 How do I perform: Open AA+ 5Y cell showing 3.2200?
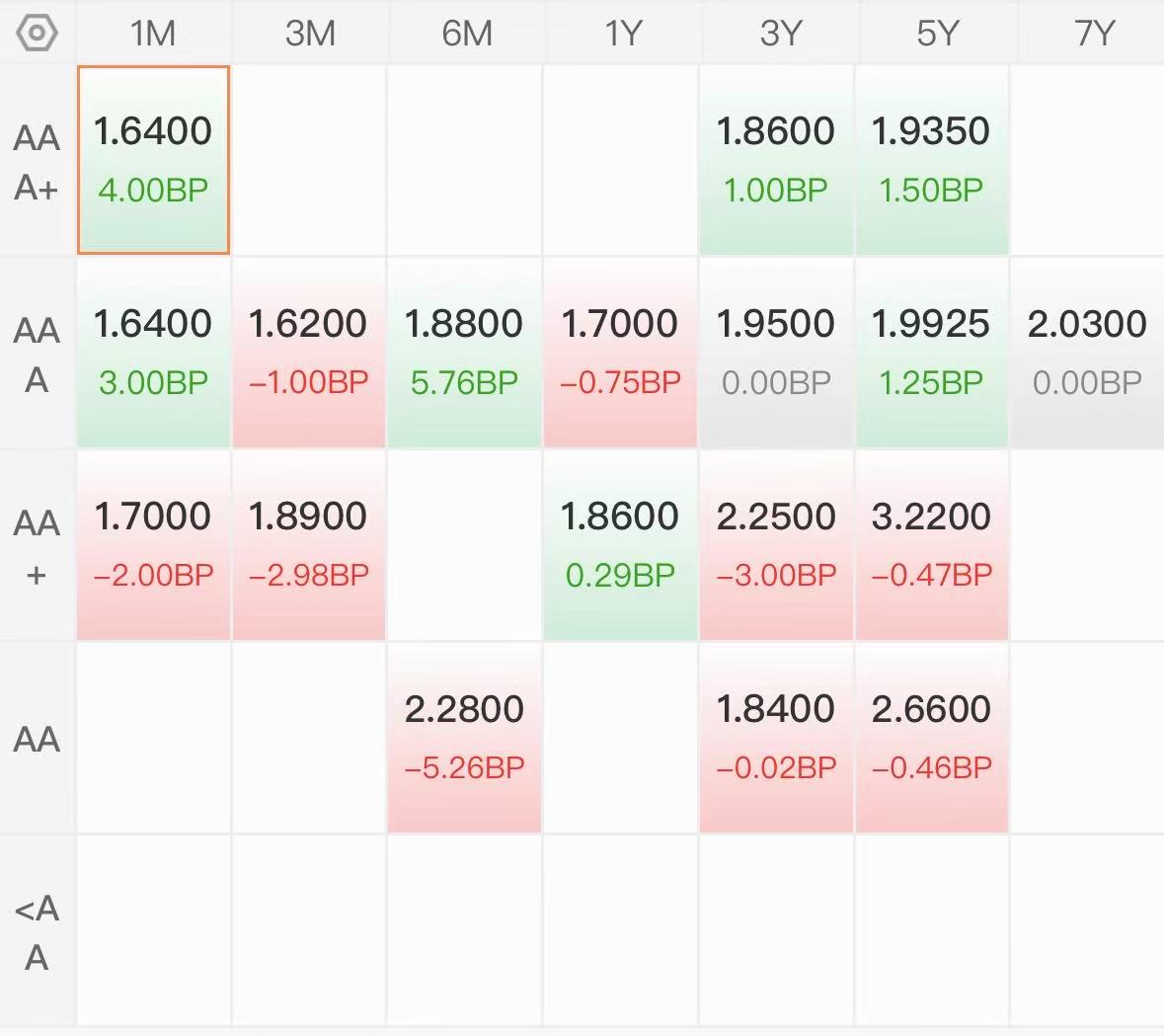coord(932,546)
